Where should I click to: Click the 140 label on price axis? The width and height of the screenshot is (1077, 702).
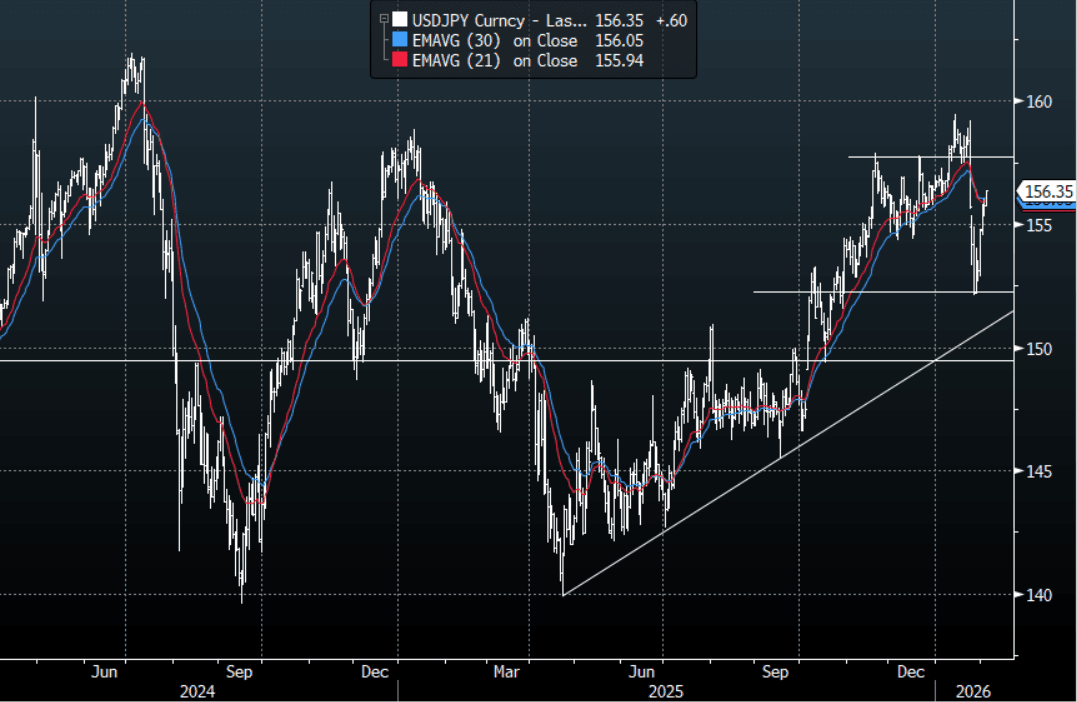click(x=1039, y=595)
